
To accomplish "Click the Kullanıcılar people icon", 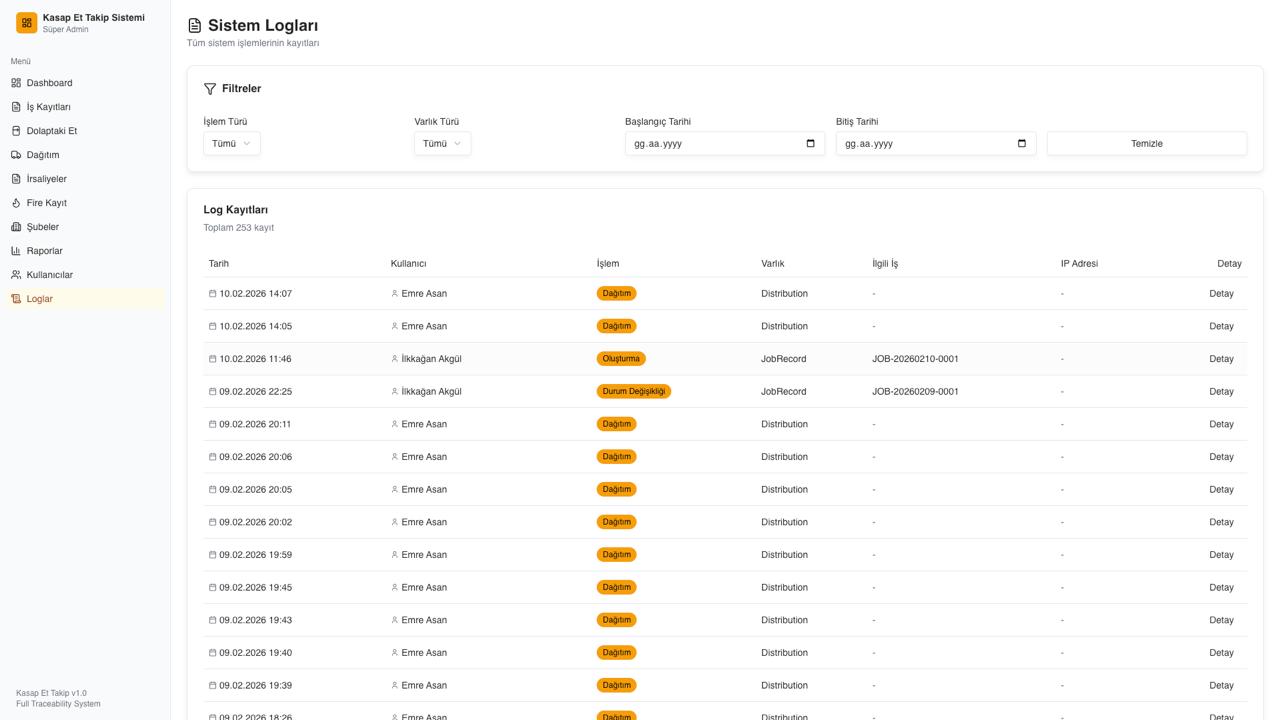I will 16,275.
